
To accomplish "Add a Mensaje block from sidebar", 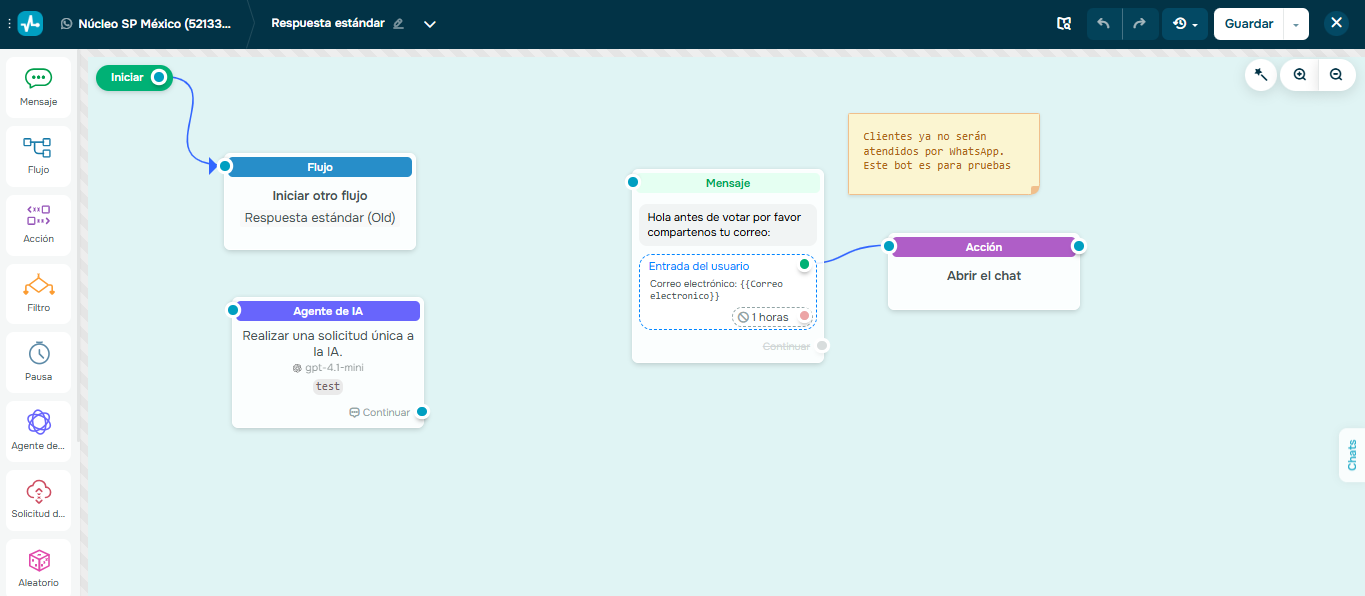I will coord(38,88).
